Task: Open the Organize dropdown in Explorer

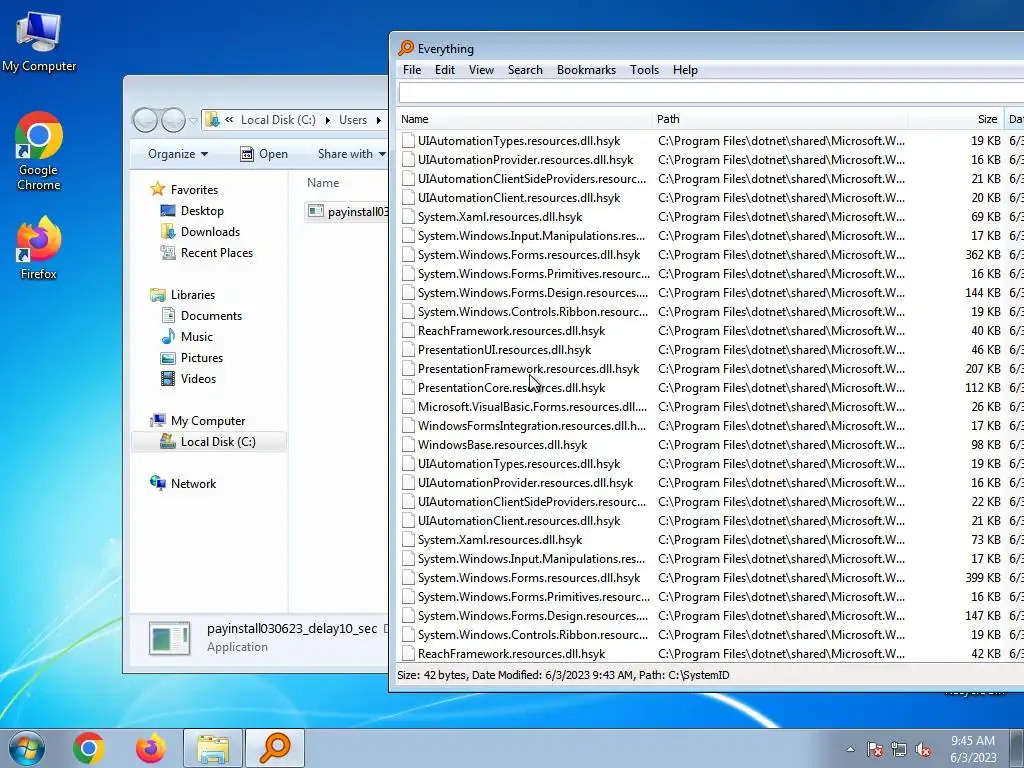Action: (178, 154)
